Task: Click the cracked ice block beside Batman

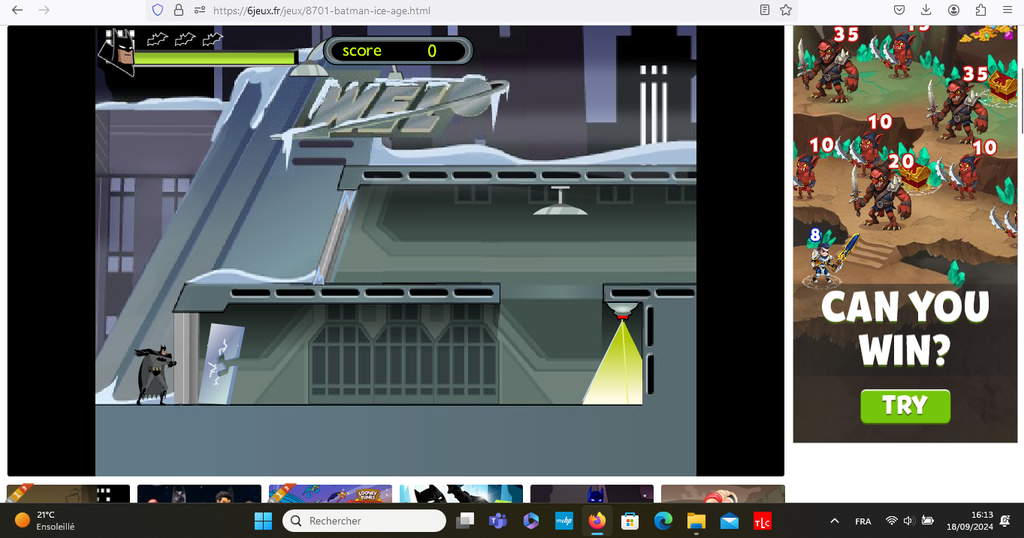Action: coord(219,364)
